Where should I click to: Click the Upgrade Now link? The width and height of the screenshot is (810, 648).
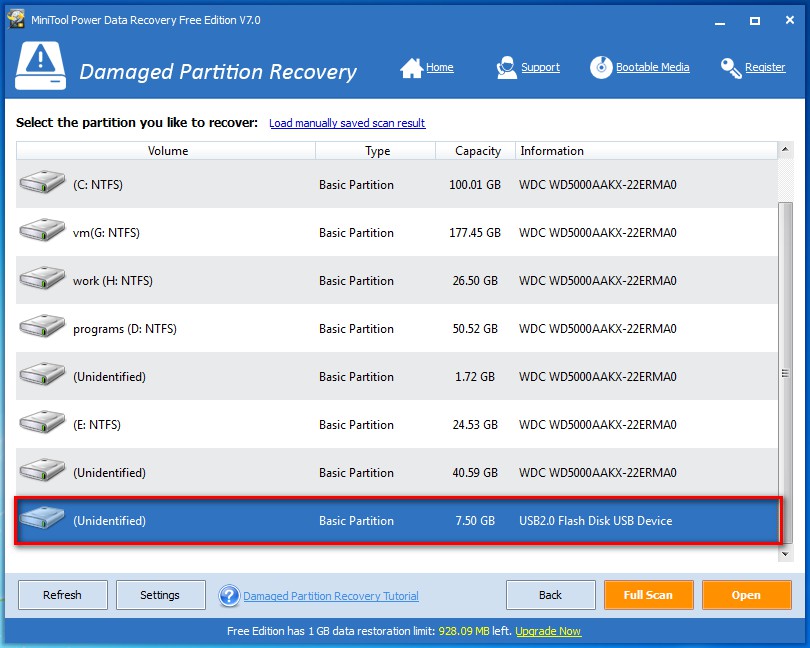(x=548, y=631)
